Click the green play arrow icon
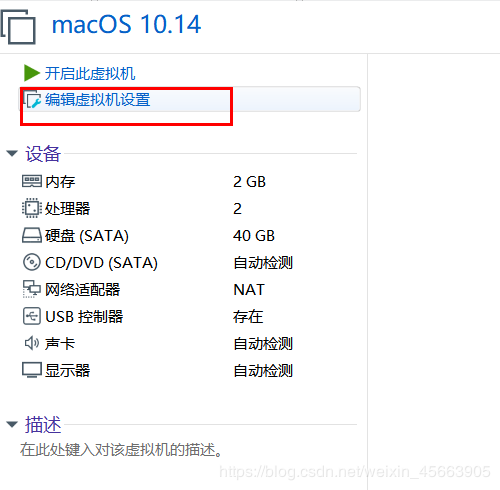The image size is (500, 490). (x=32, y=73)
